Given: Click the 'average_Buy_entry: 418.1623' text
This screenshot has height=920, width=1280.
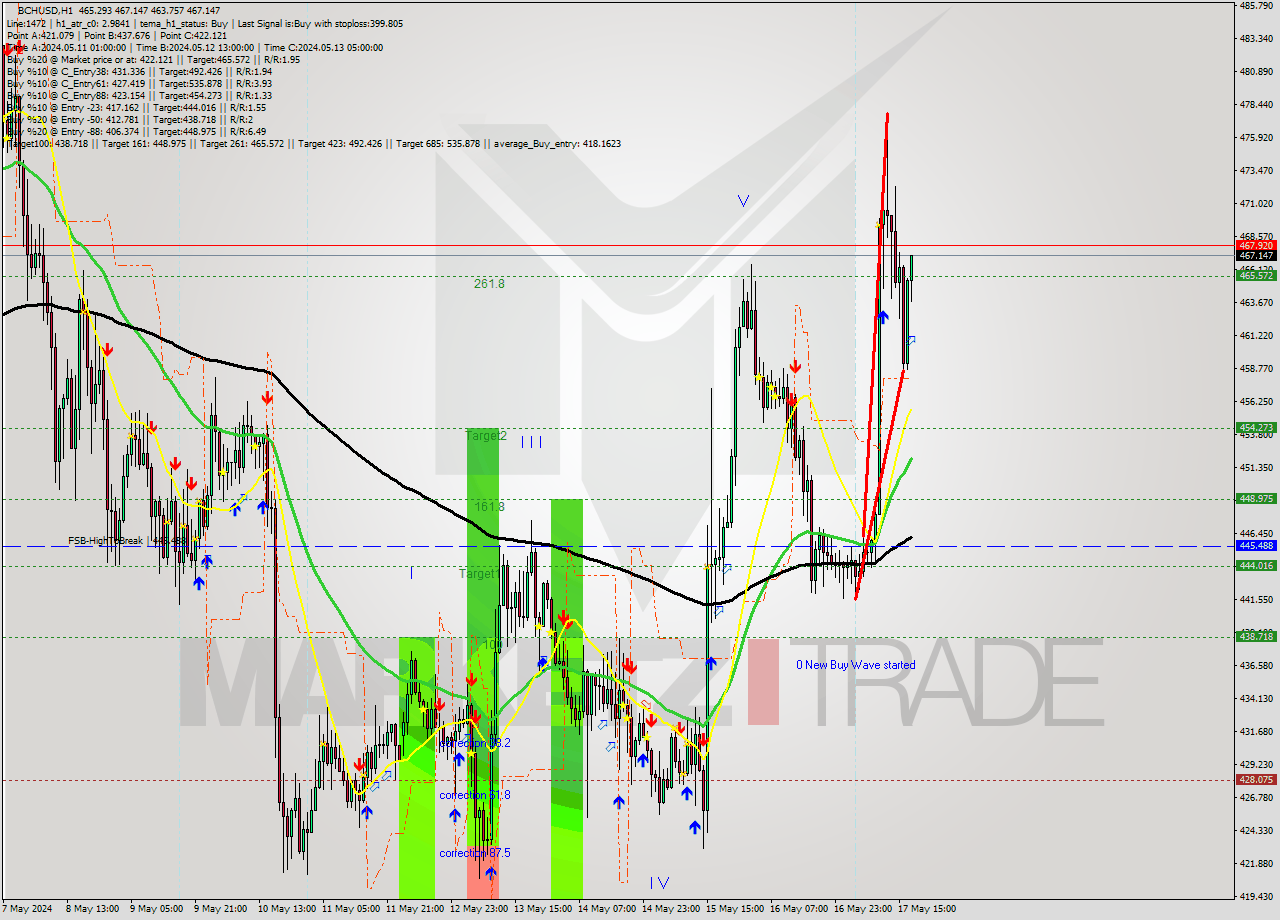Looking at the screenshot, I should click(556, 144).
